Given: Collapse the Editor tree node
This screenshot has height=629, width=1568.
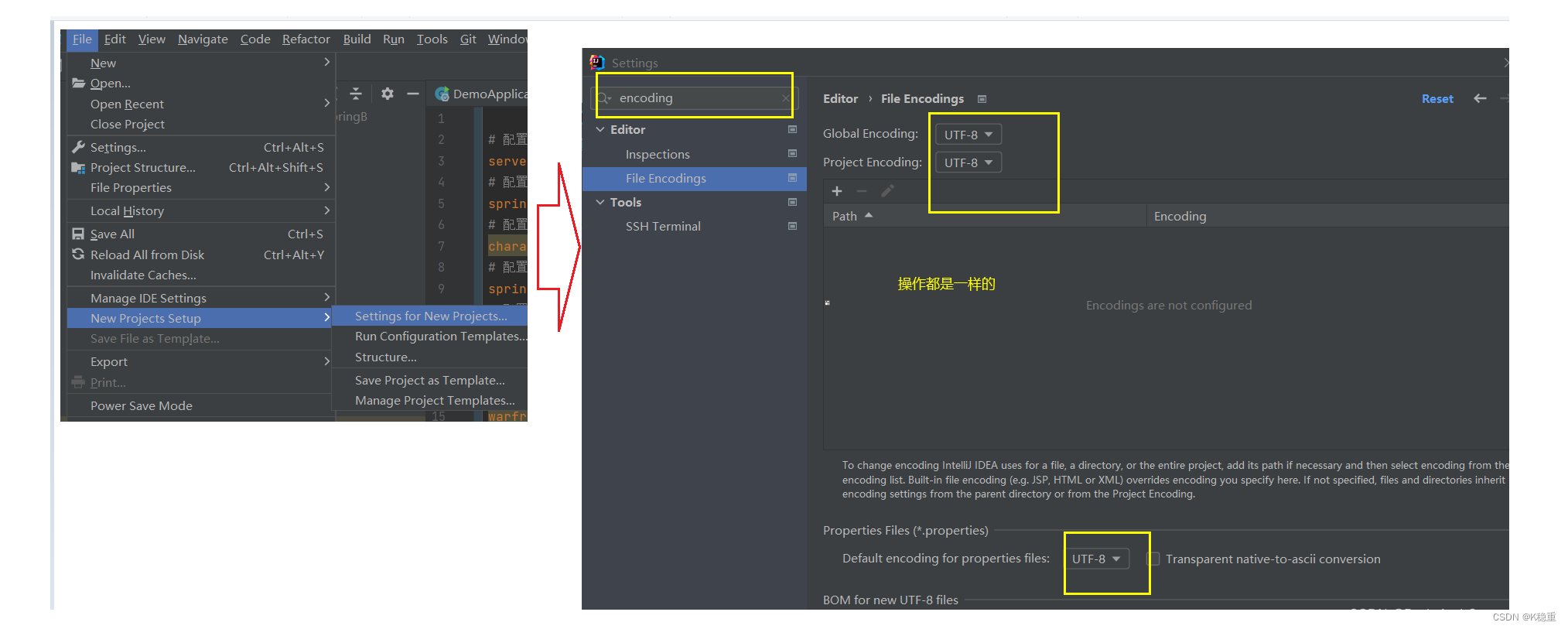Looking at the screenshot, I should [600, 130].
